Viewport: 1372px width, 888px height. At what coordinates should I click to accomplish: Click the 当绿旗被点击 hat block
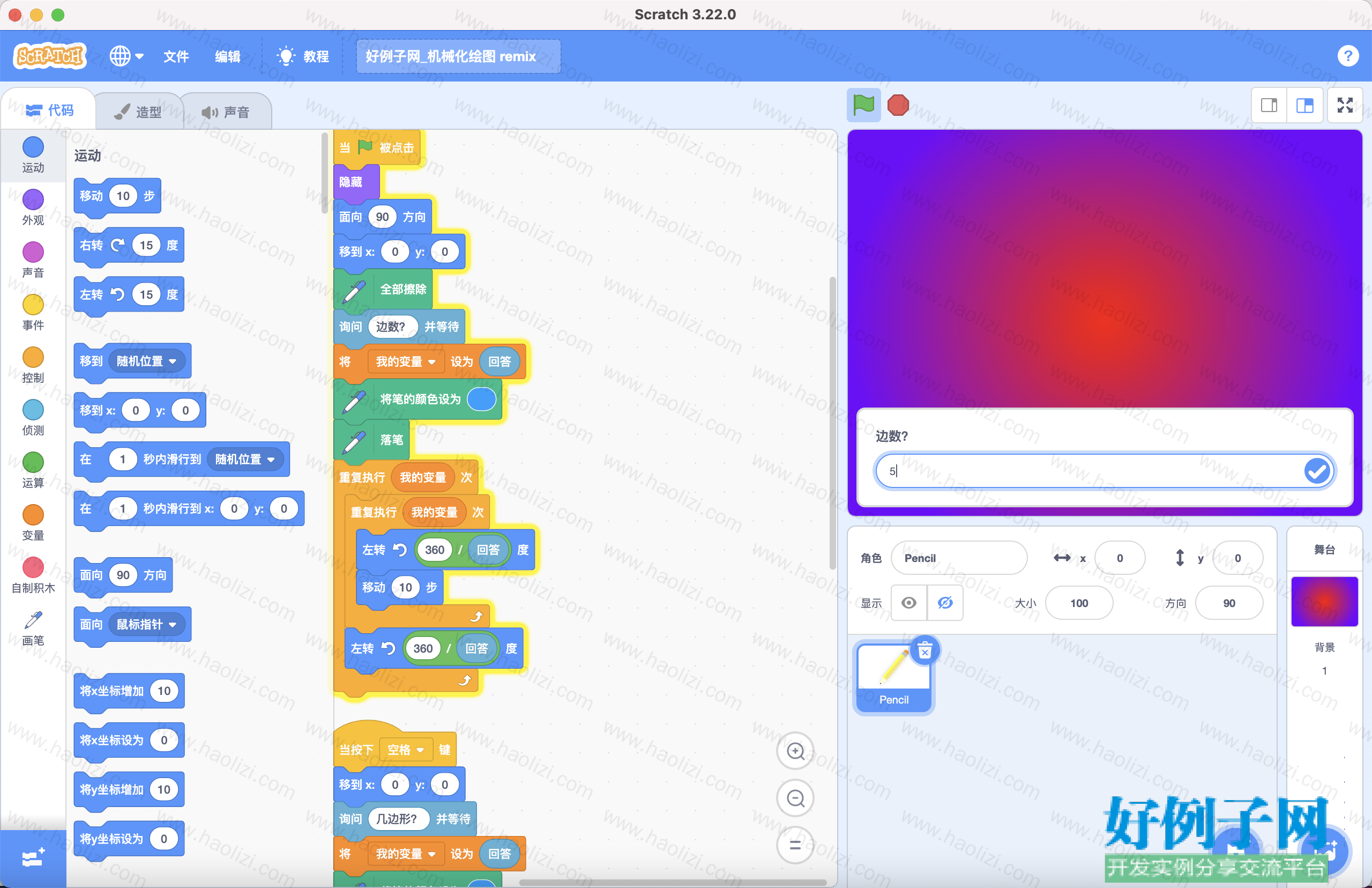point(377,147)
